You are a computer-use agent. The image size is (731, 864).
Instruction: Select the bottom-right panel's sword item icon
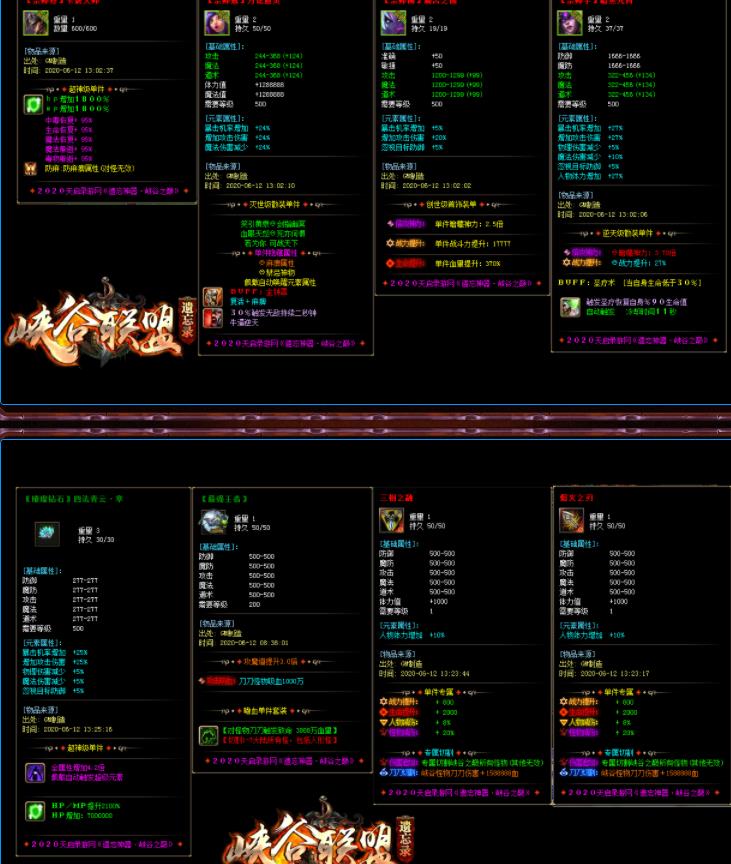pyautogui.click(x=571, y=520)
